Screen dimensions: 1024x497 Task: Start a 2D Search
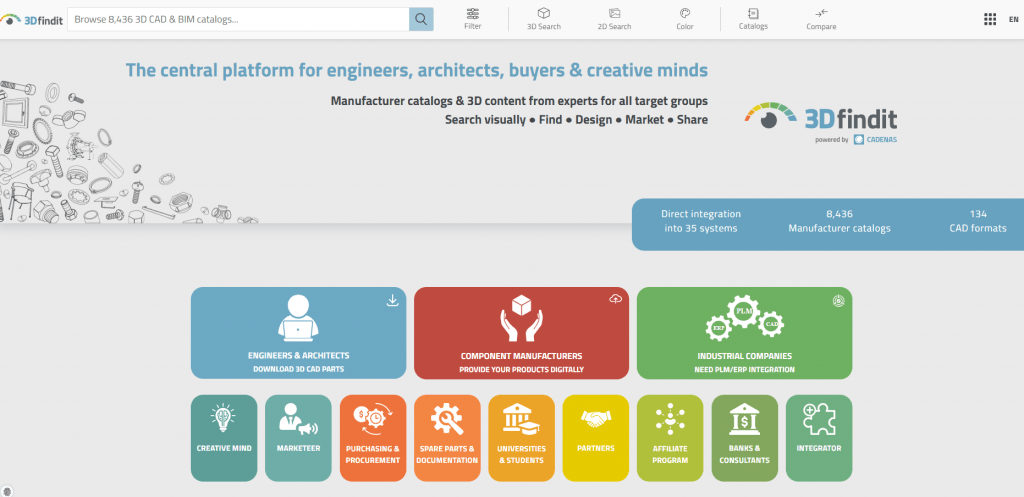[614, 18]
